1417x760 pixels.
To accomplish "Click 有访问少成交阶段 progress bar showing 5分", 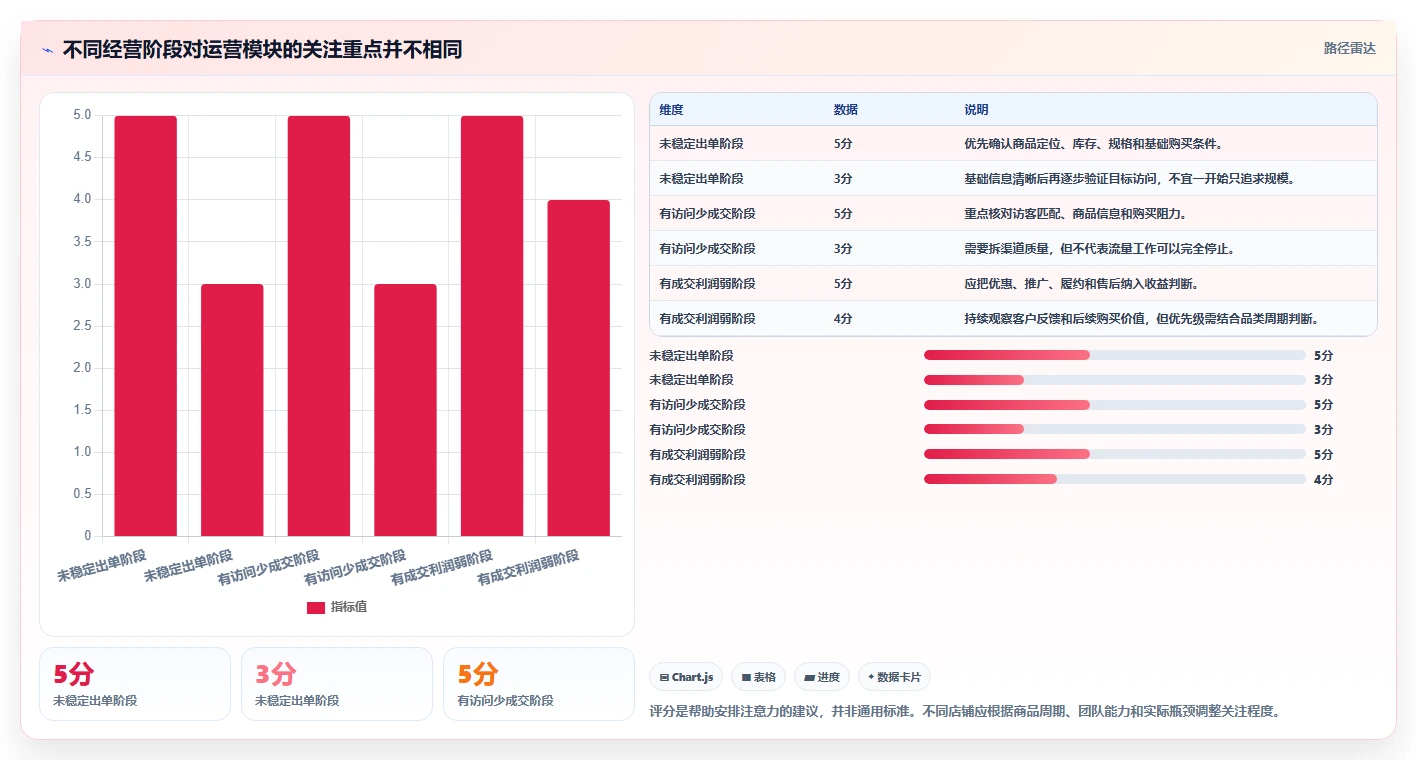I will [x=1115, y=405].
